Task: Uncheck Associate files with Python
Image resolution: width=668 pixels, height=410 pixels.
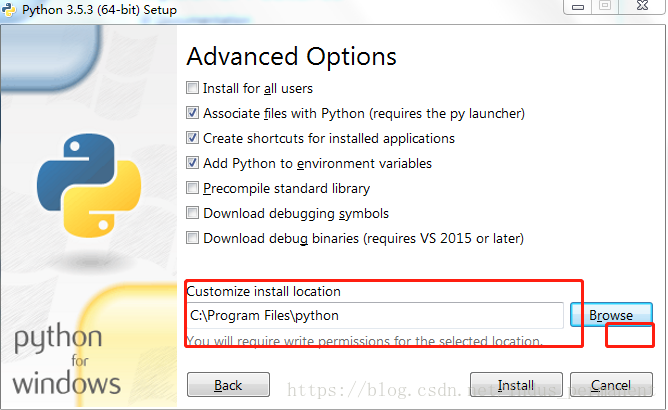Action: (192, 113)
